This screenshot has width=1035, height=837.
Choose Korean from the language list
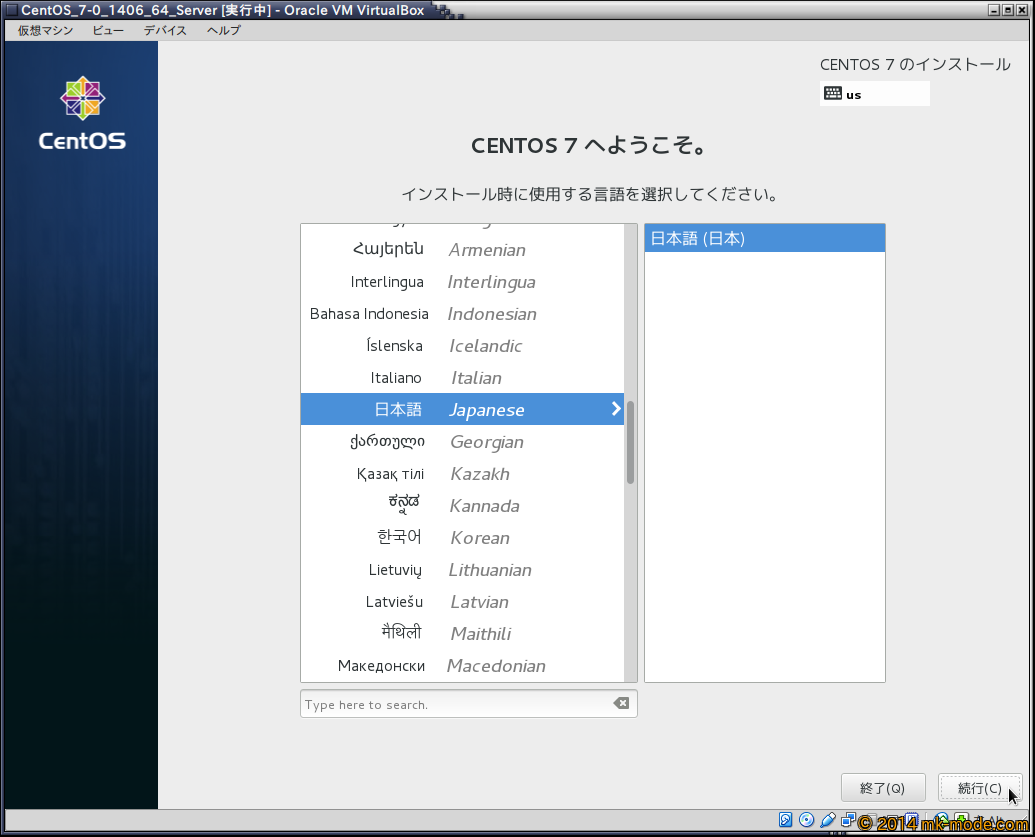461,538
